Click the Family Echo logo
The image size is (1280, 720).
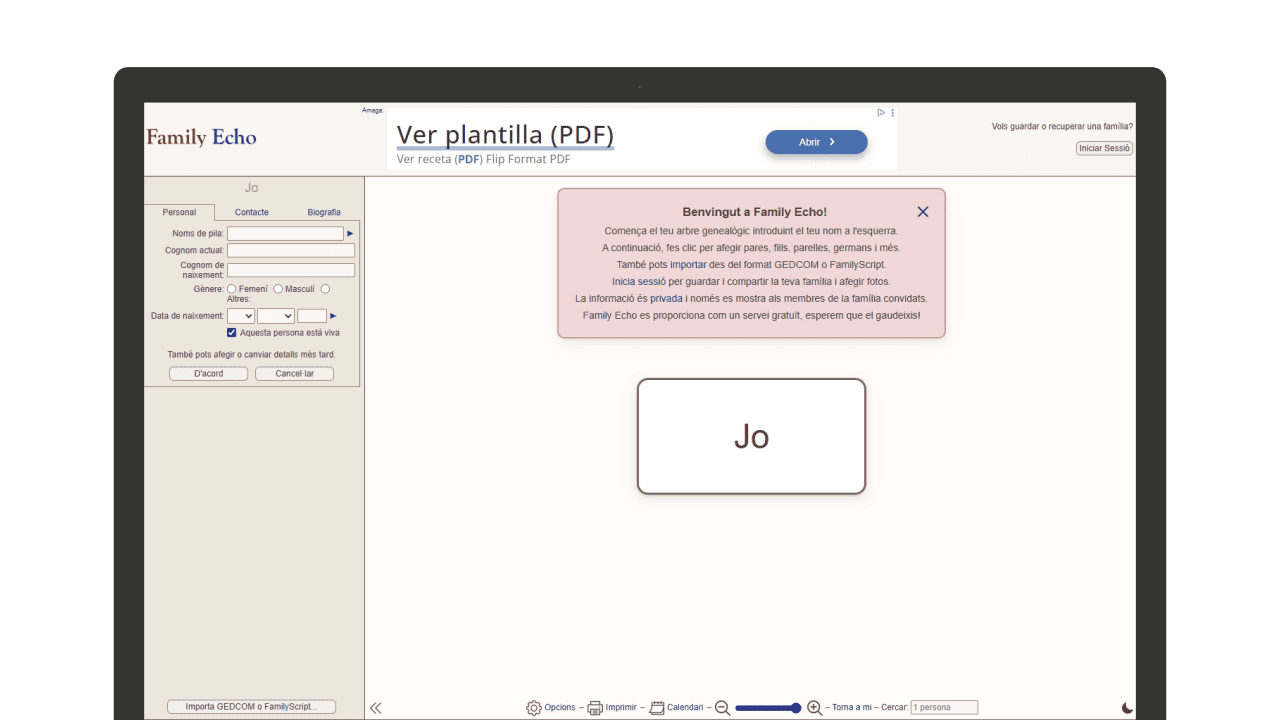(x=201, y=138)
